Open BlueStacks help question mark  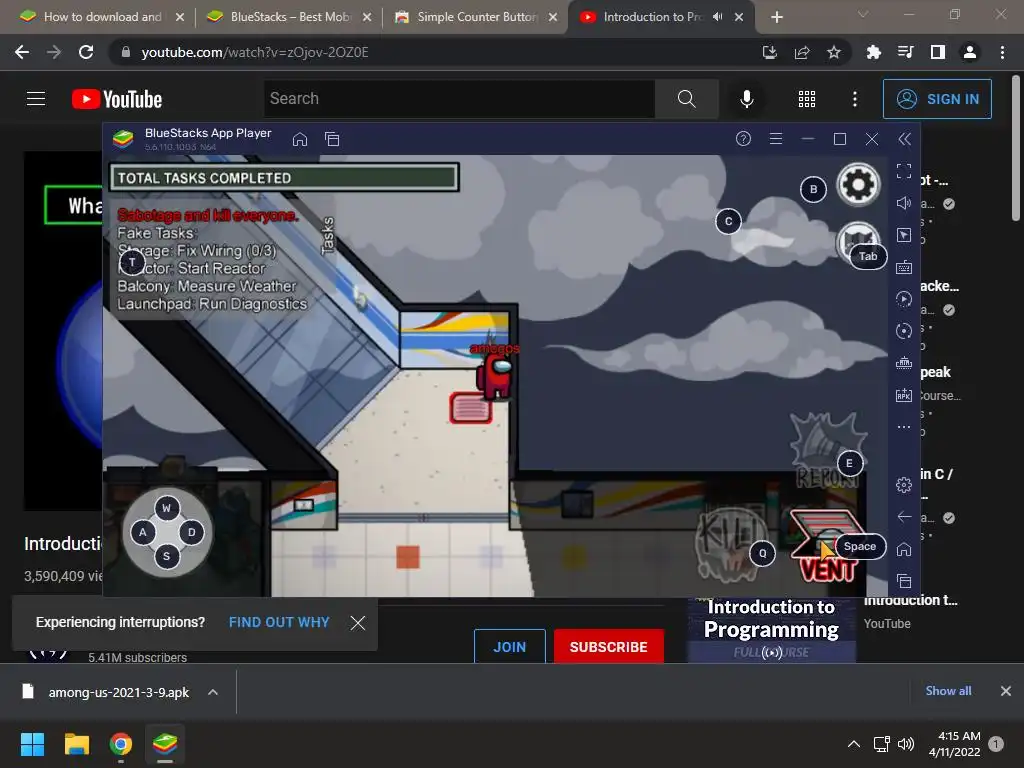click(743, 138)
